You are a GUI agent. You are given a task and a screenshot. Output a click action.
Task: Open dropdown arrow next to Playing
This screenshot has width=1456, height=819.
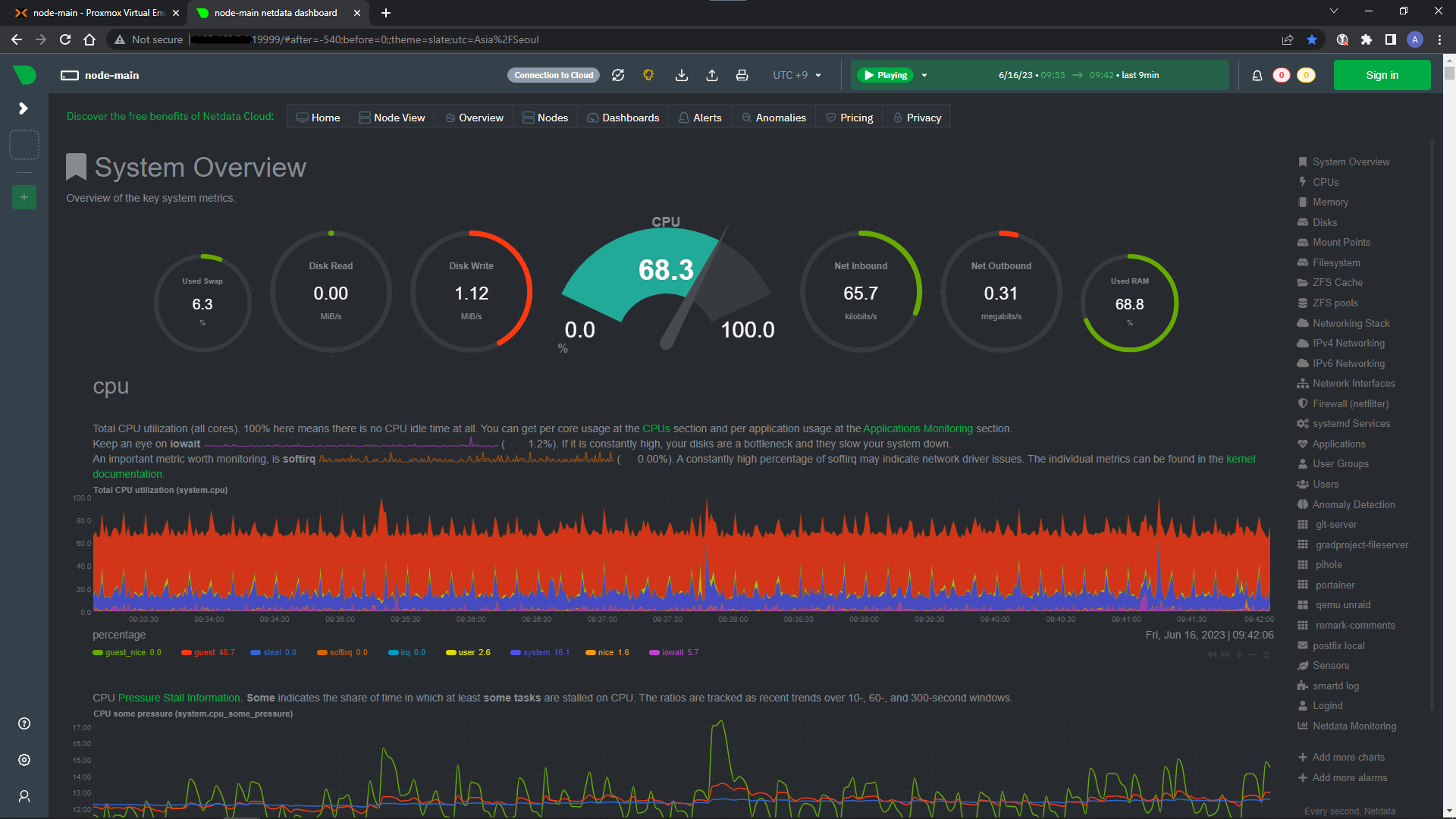[924, 75]
